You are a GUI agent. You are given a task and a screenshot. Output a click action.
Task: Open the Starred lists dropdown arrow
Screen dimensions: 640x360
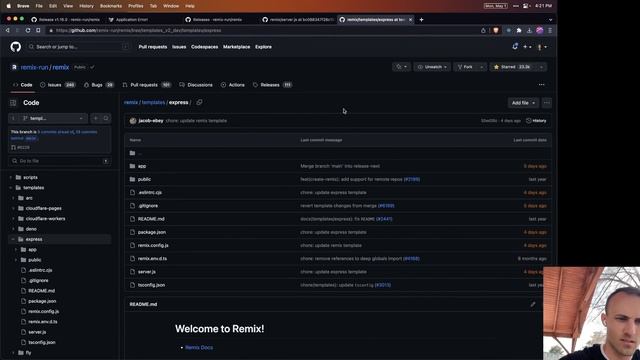coord(541,67)
